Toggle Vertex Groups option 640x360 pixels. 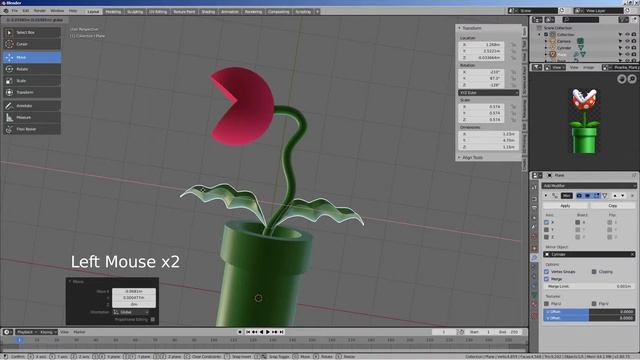tap(547, 272)
